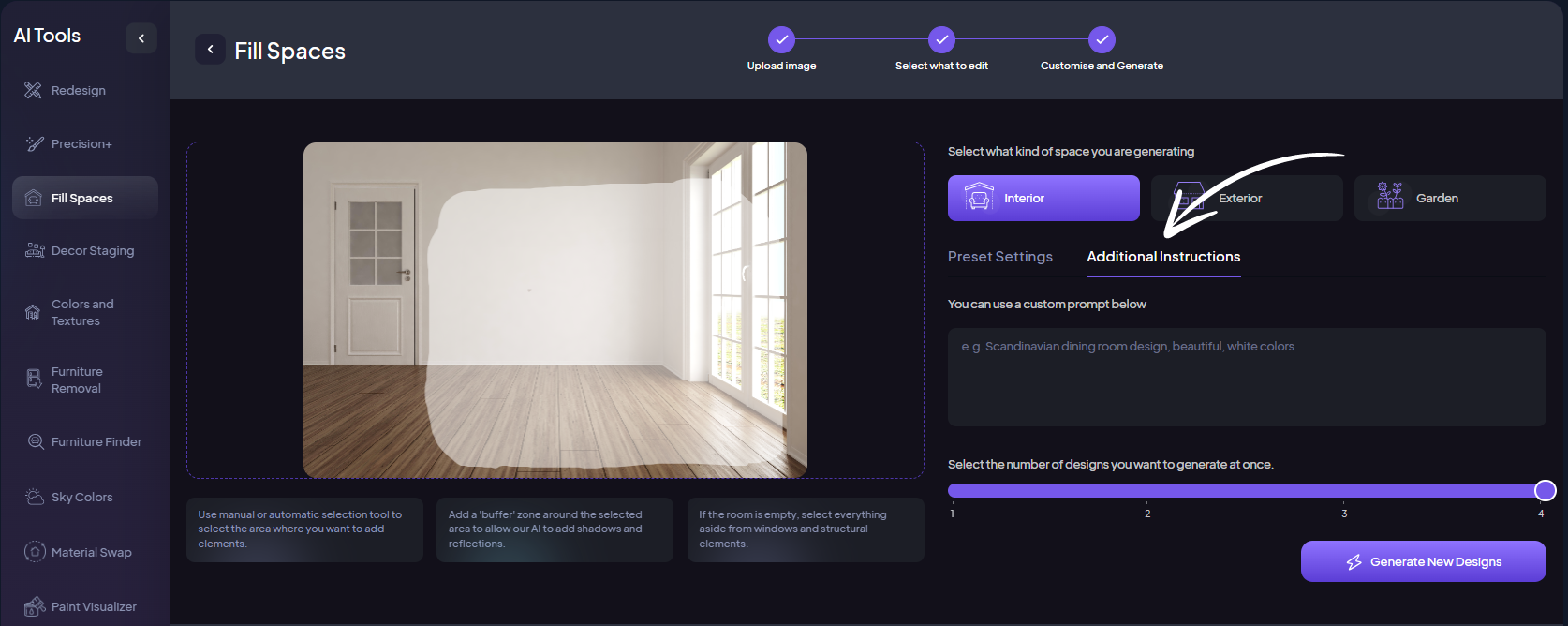Select the Precision+ tool icon

click(x=35, y=143)
